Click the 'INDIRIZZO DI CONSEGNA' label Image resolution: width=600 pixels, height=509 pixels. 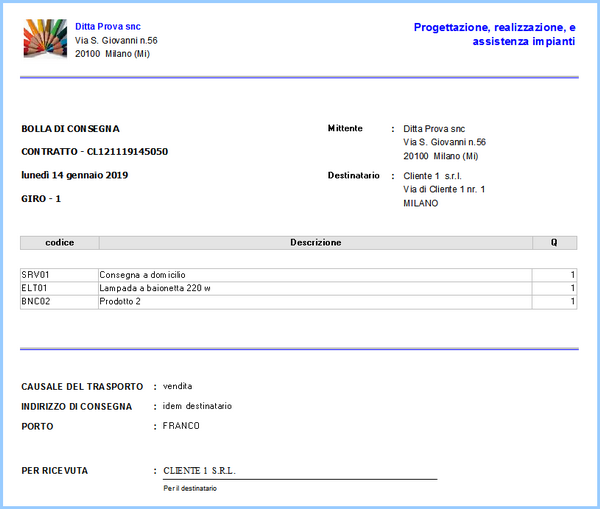click(x=77, y=407)
